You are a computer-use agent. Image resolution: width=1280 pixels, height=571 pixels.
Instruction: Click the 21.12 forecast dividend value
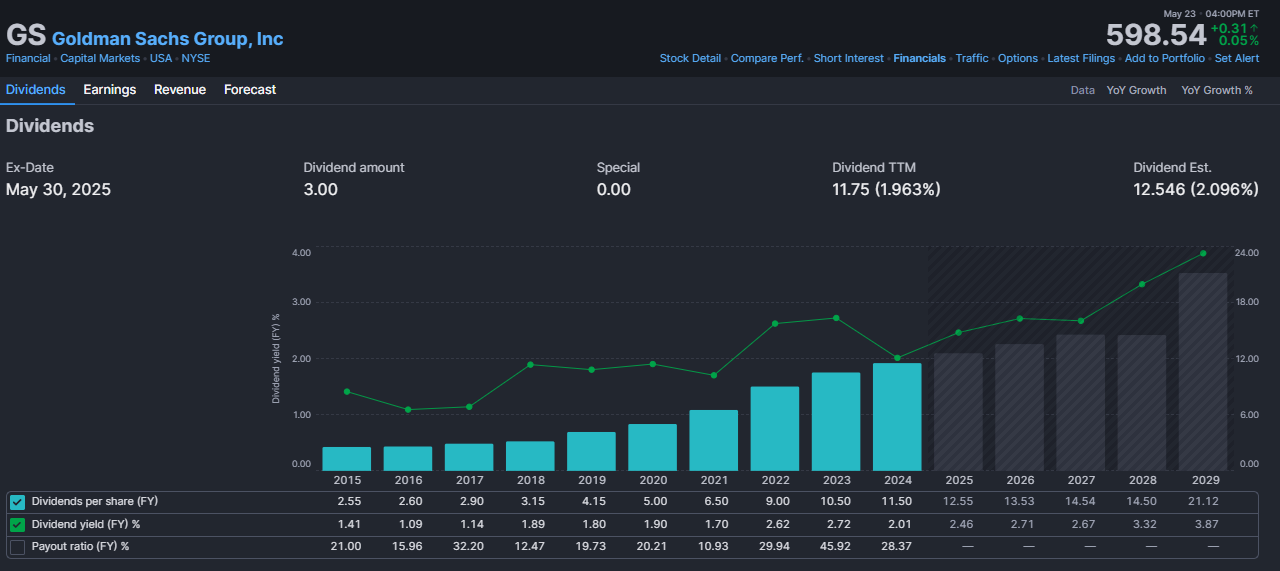tap(1202, 501)
